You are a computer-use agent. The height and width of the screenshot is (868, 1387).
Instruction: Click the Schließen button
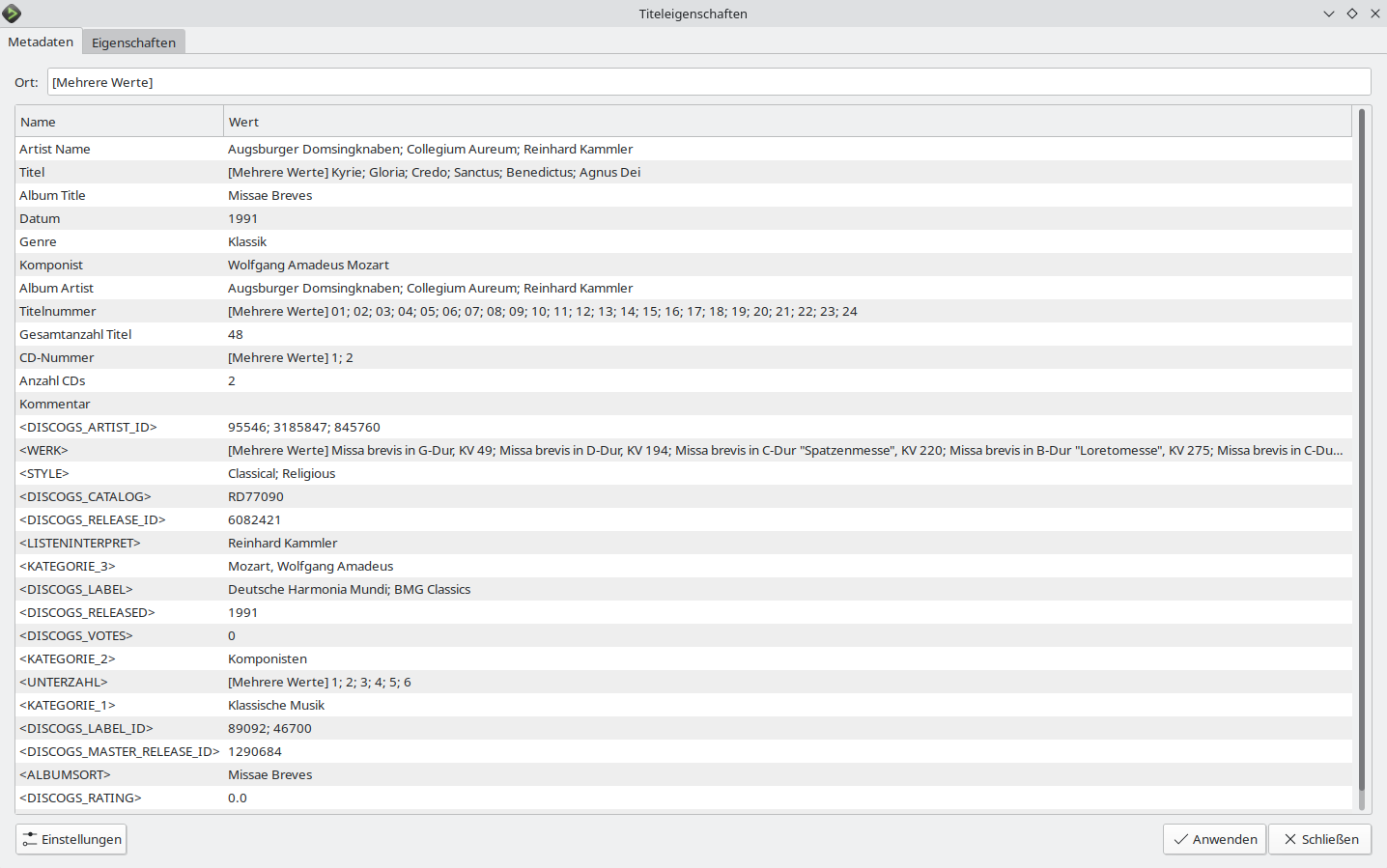click(1320, 839)
